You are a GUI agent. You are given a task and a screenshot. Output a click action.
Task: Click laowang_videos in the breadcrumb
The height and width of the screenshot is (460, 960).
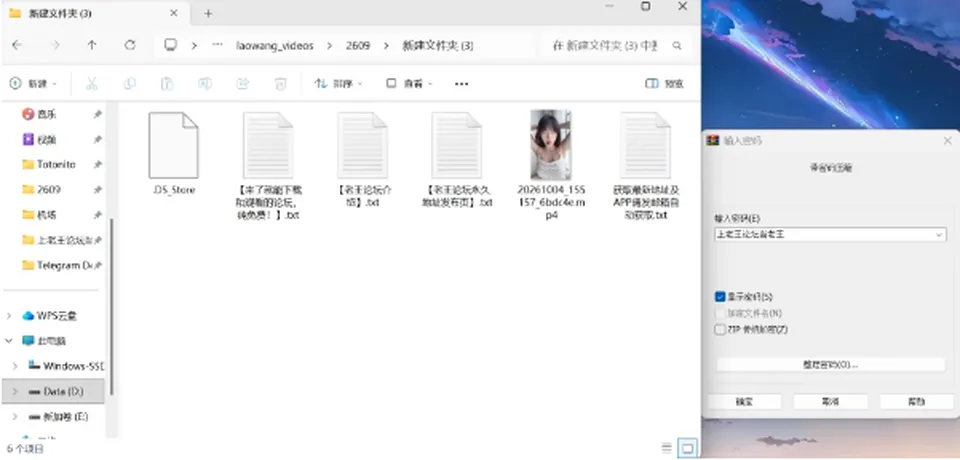[x=275, y=45]
